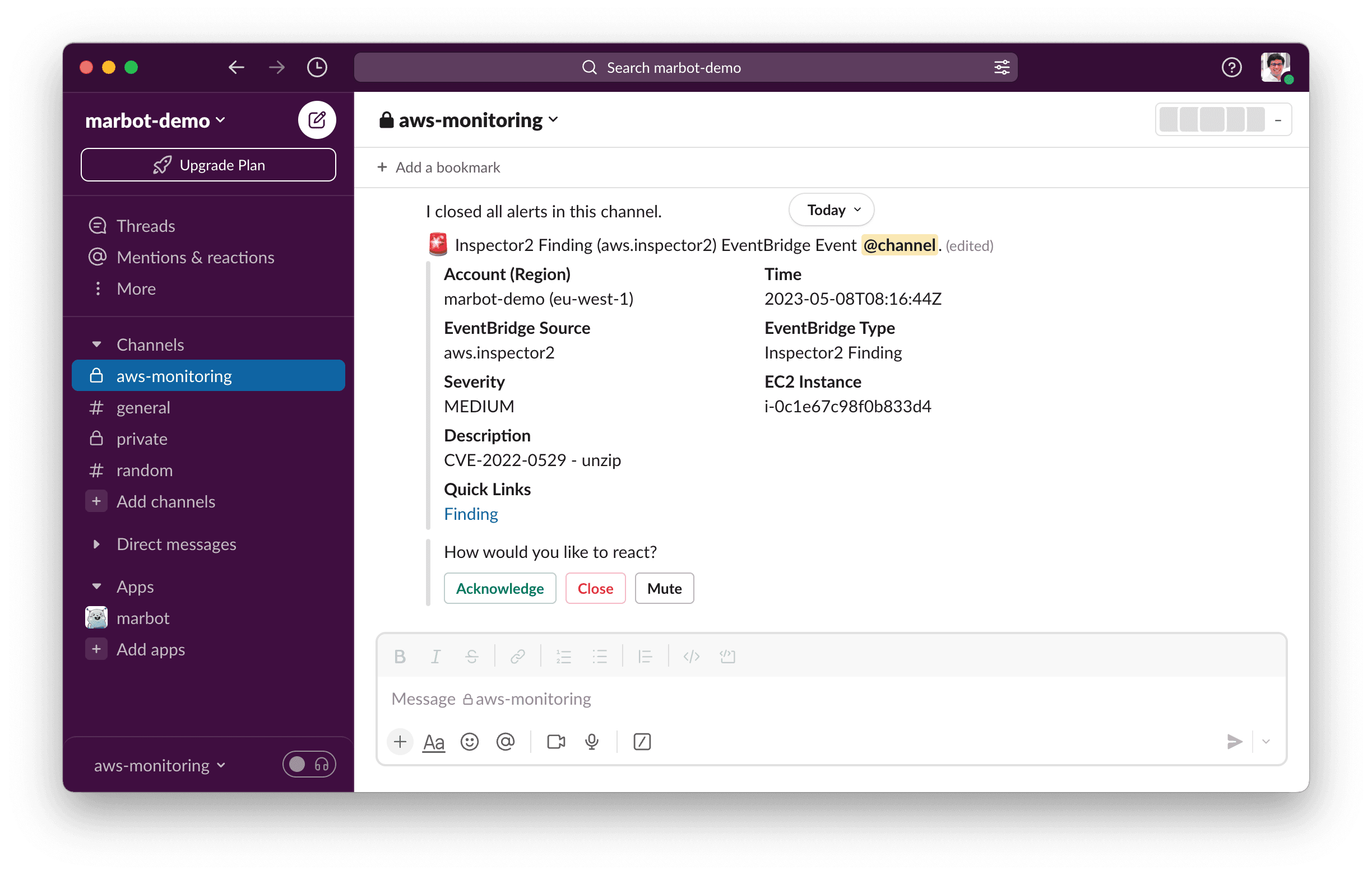Open aws-monitoring channel header dropdown
This screenshot has width=1372, height=875.
pos(470,120)
